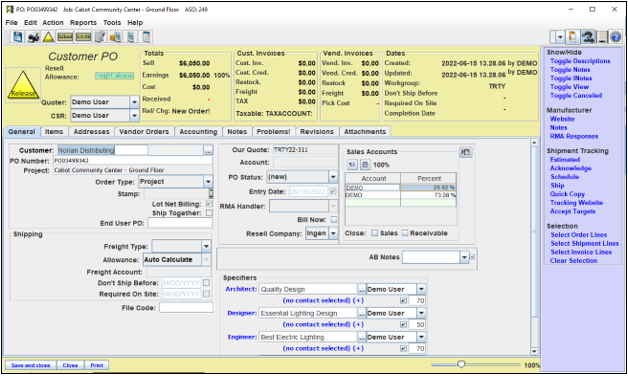Viewport: 628px width, 376px height.
Task: Click the Select Order Lines link
Action: [x=578, y=235]
